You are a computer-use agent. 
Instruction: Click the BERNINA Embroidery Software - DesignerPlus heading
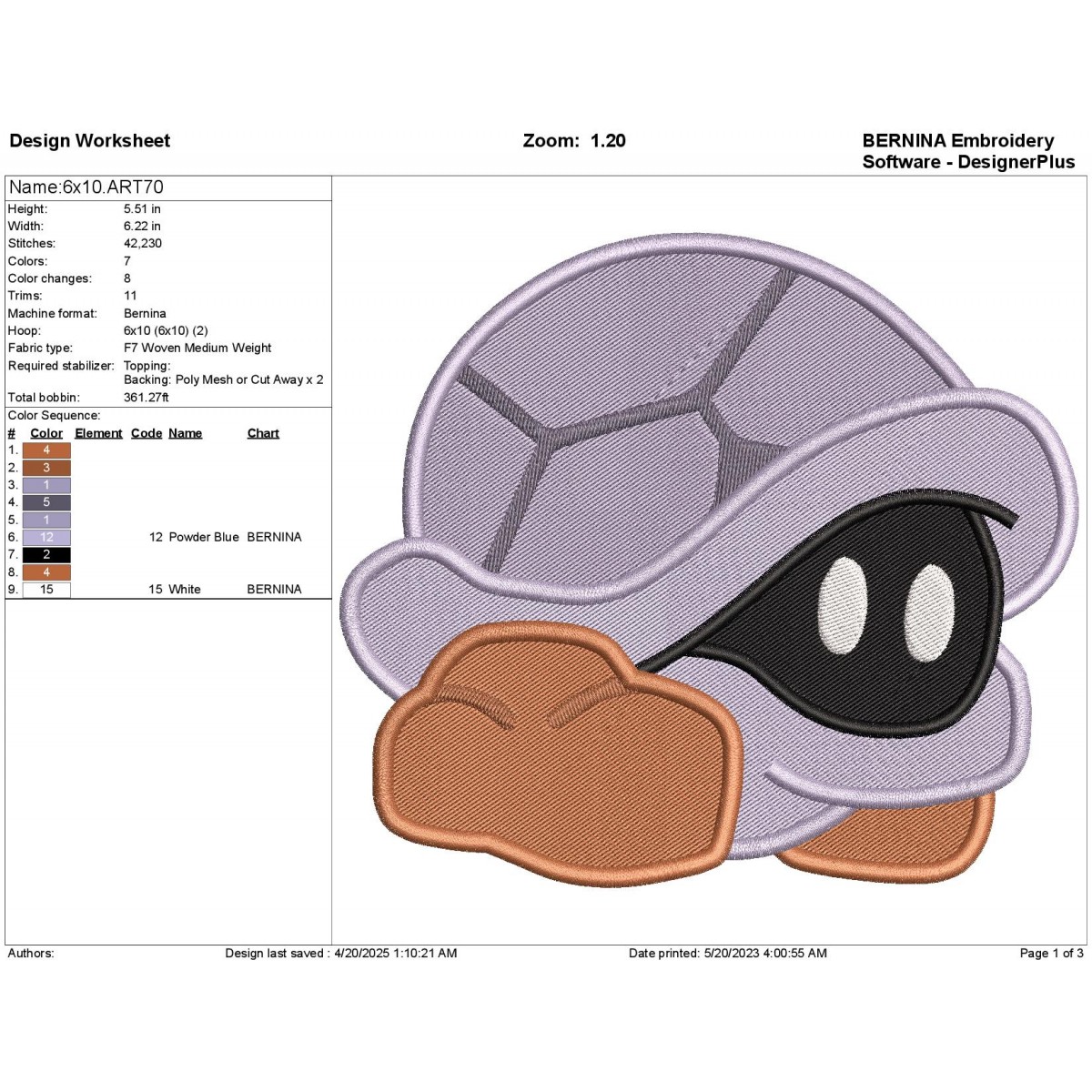tap(968, 151)
